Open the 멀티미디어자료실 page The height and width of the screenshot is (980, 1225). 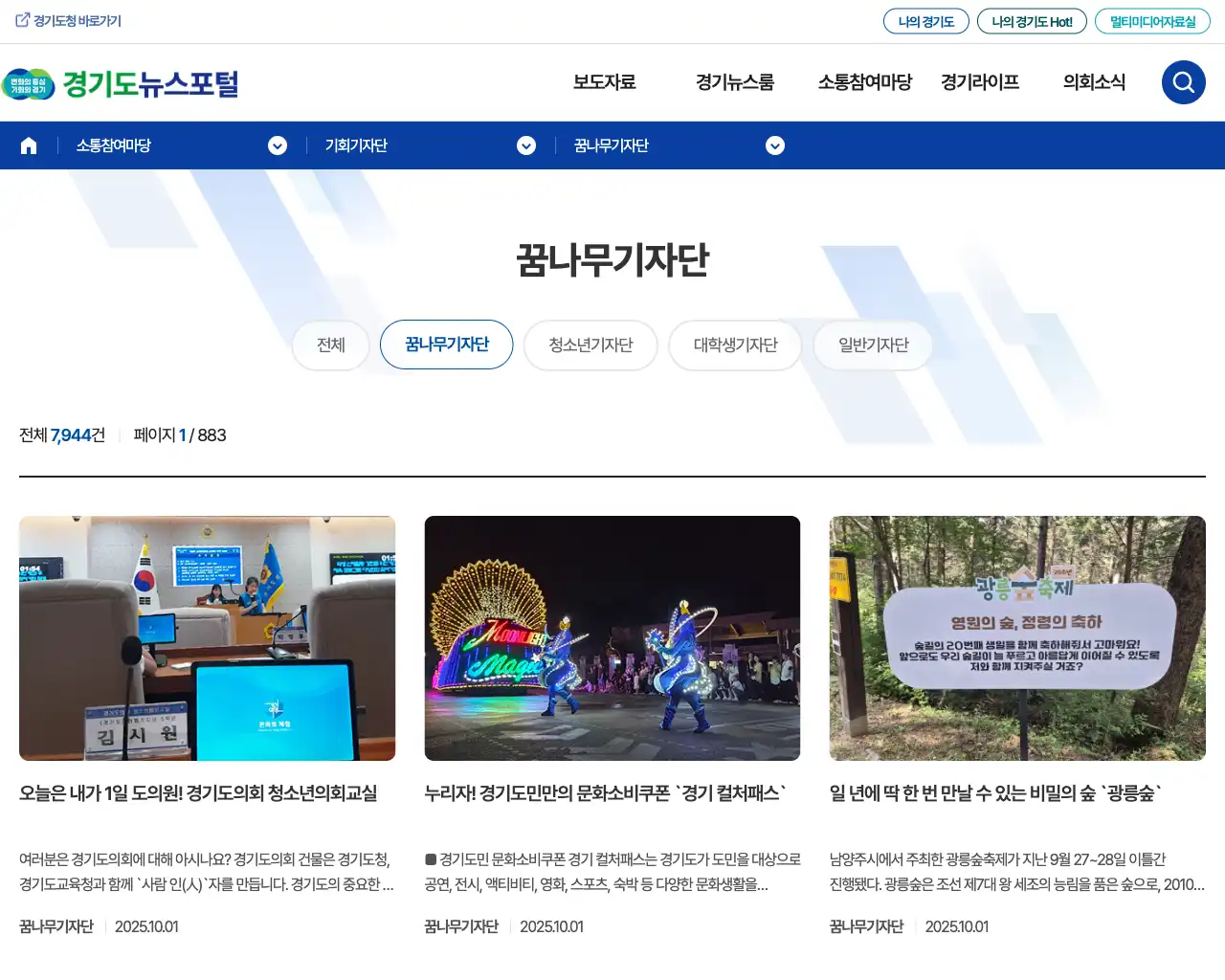[x=1152, y=20]
